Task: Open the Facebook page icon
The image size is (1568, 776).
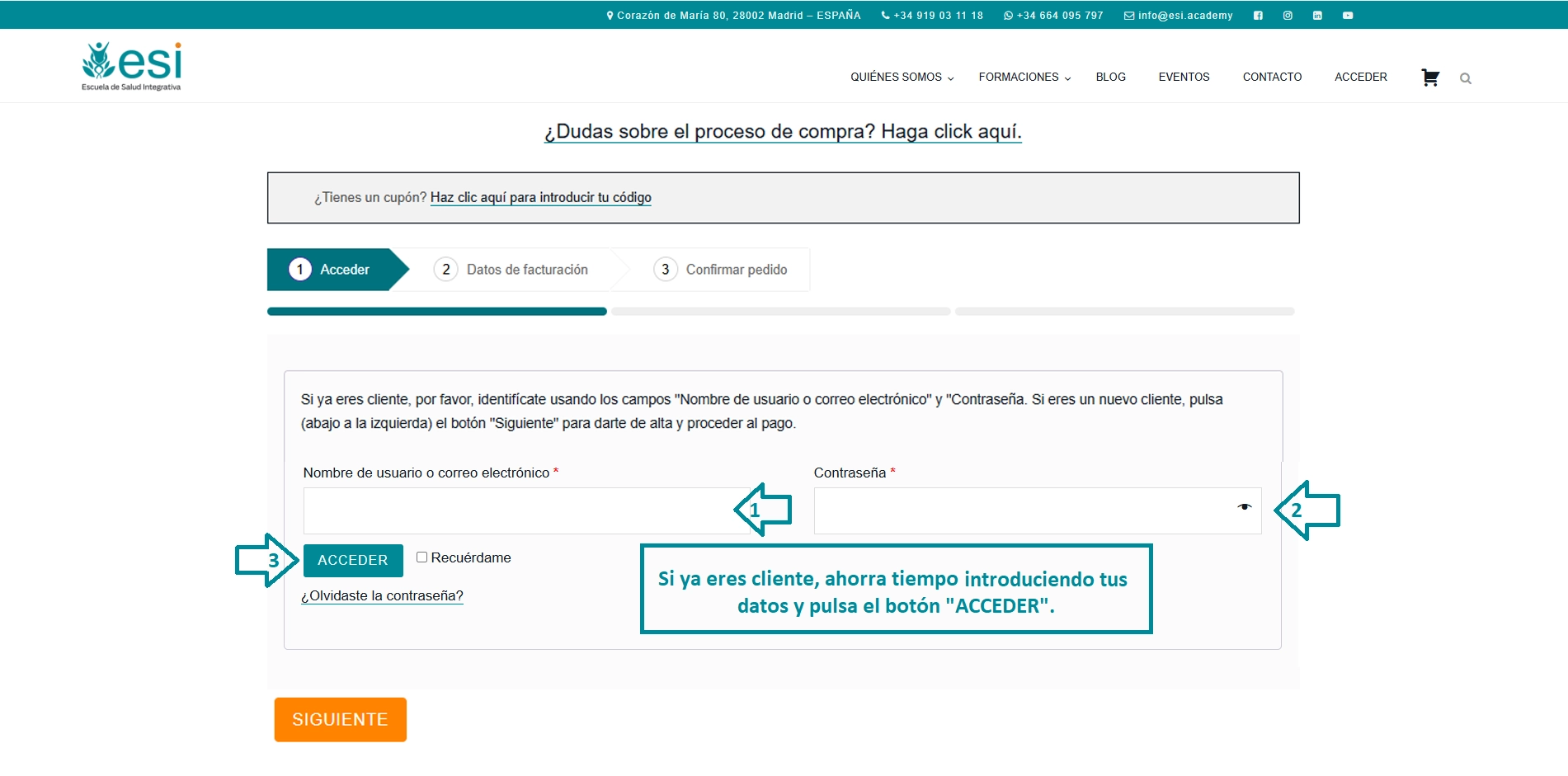Action: click(1258, 16)
